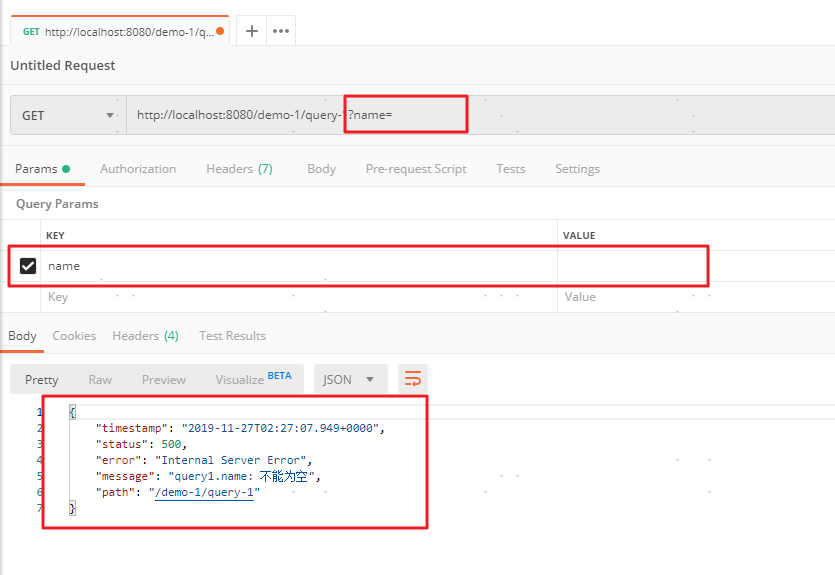Open the GET method dropdown
This screenshot has height=575, width=835.
tap(68, 116)
